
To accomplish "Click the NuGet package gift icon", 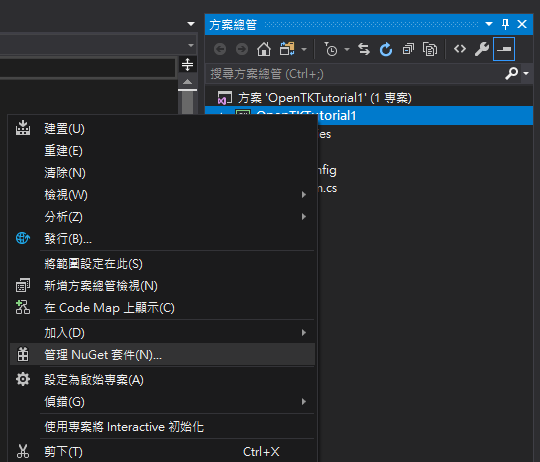I will click(23, 354).
